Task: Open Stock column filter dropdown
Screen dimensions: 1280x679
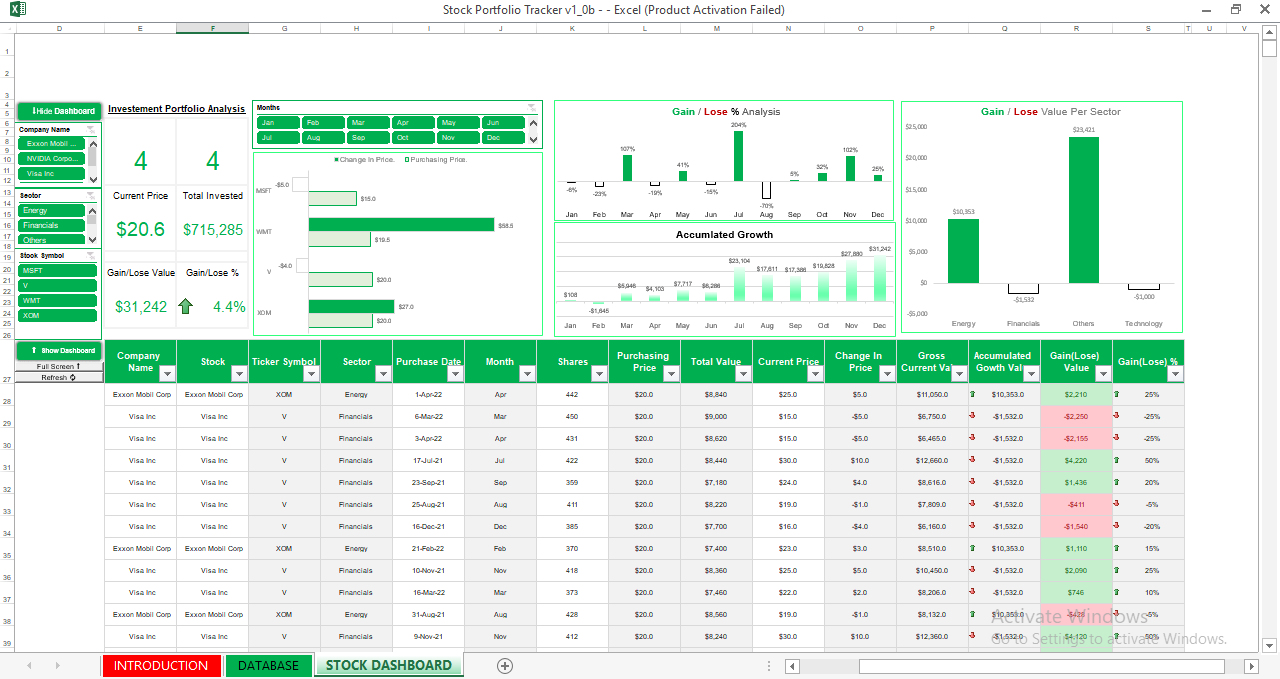Action: tap(239, 374)
